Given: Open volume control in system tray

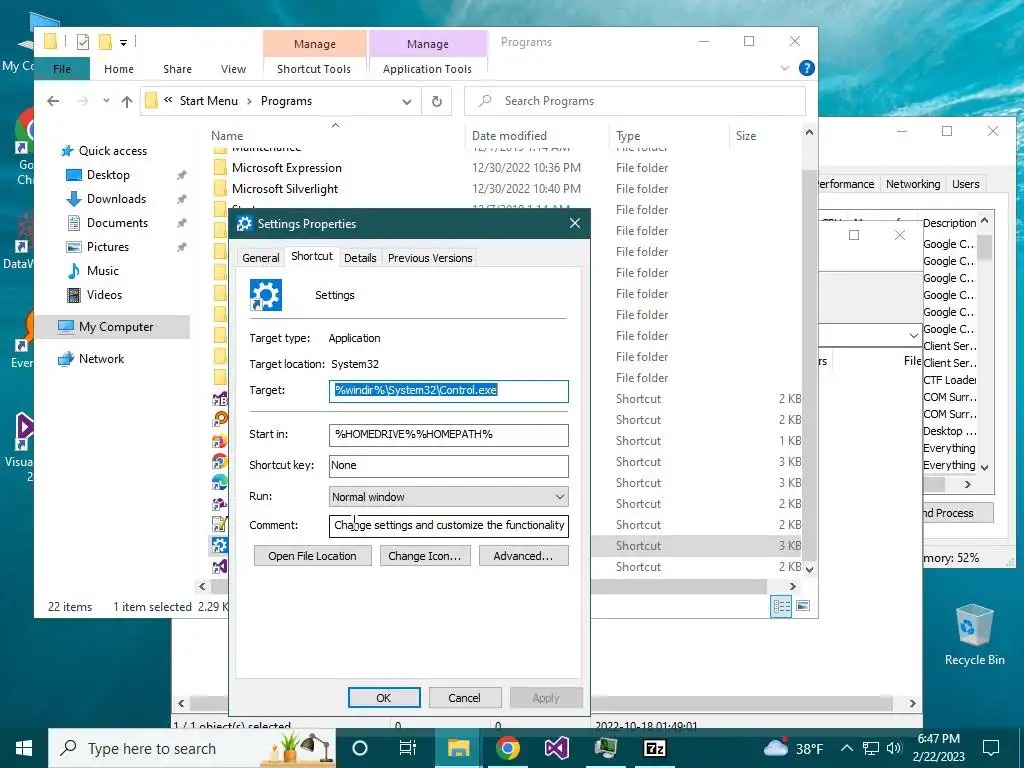Looking at the screenshot, I should pos(894,748).
